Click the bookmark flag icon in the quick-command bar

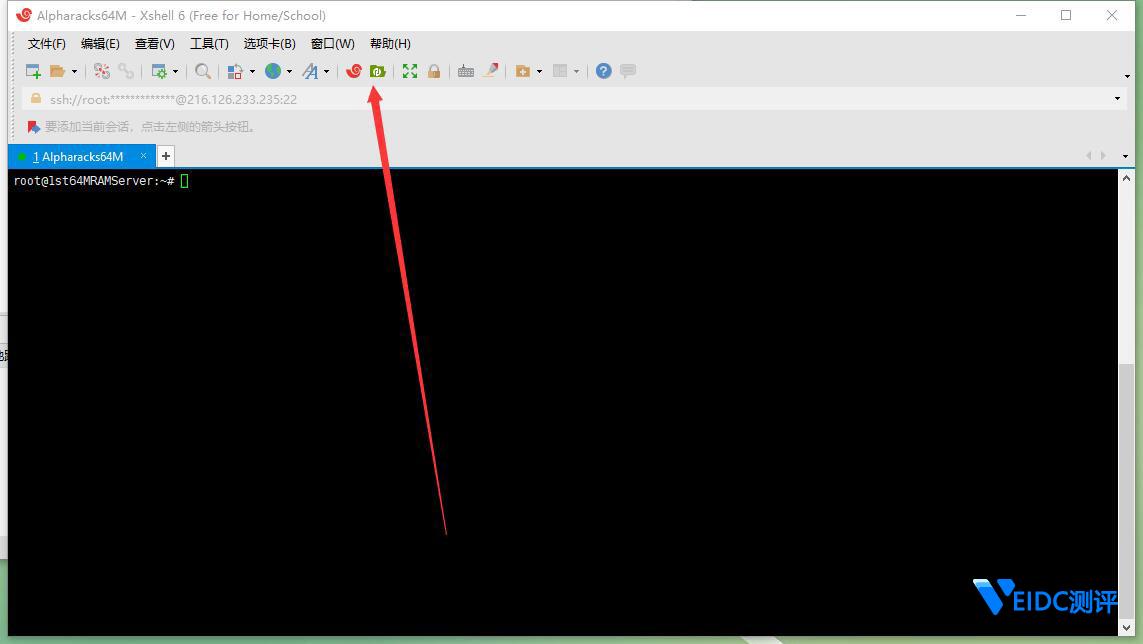click(34, 127)
